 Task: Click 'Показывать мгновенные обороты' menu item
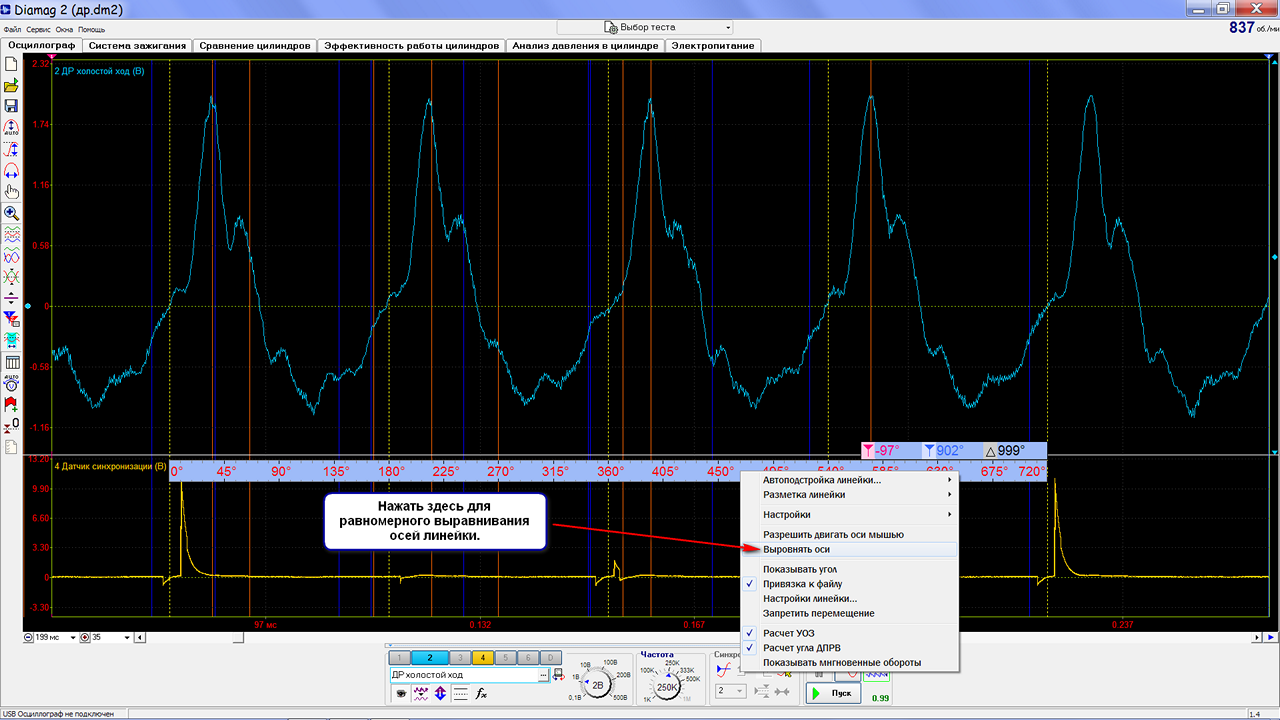point(850,662)
